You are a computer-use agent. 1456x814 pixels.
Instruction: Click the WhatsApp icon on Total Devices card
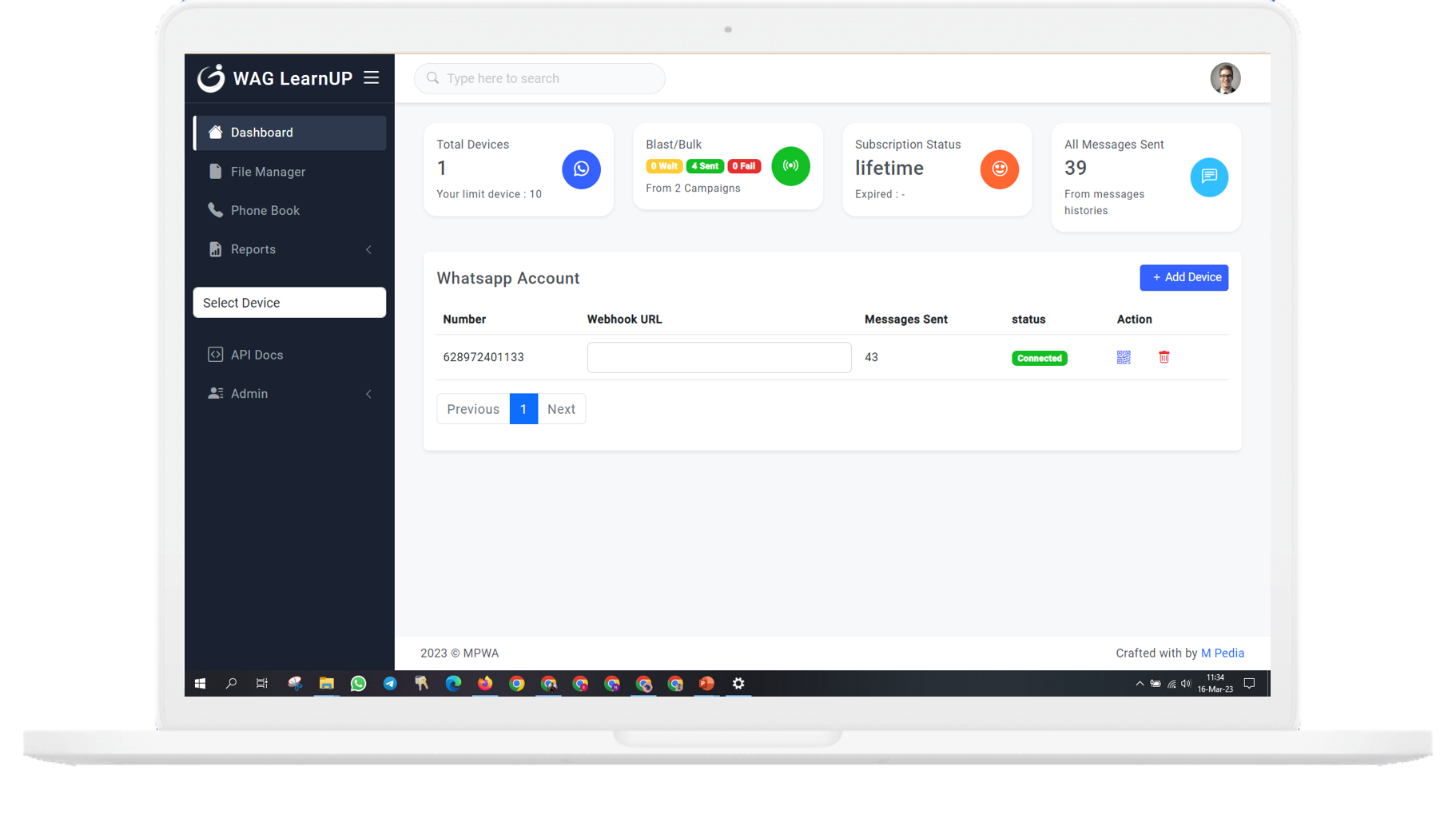[x=581, y=169]
